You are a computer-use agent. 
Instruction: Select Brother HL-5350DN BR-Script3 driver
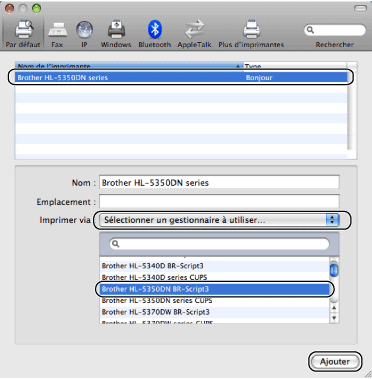pos(214,289)
